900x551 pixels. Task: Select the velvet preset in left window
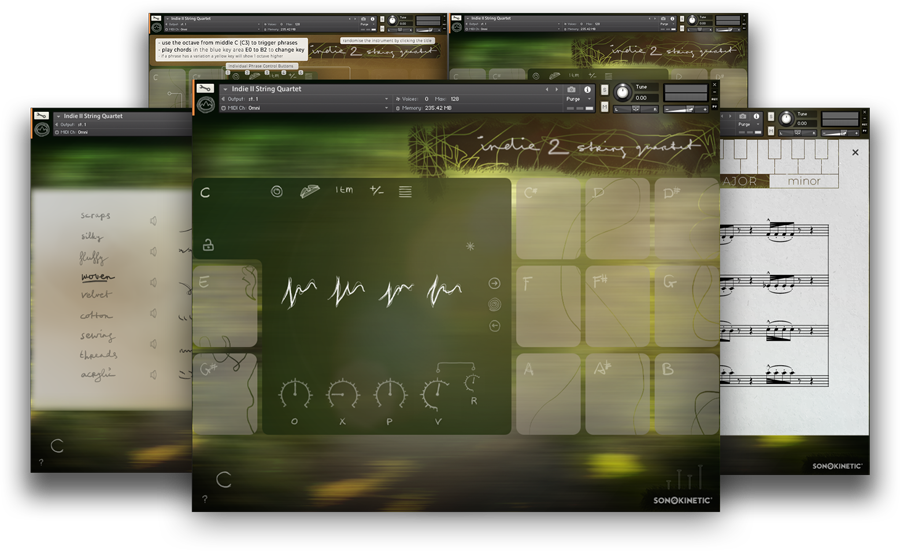coord(95,294)
